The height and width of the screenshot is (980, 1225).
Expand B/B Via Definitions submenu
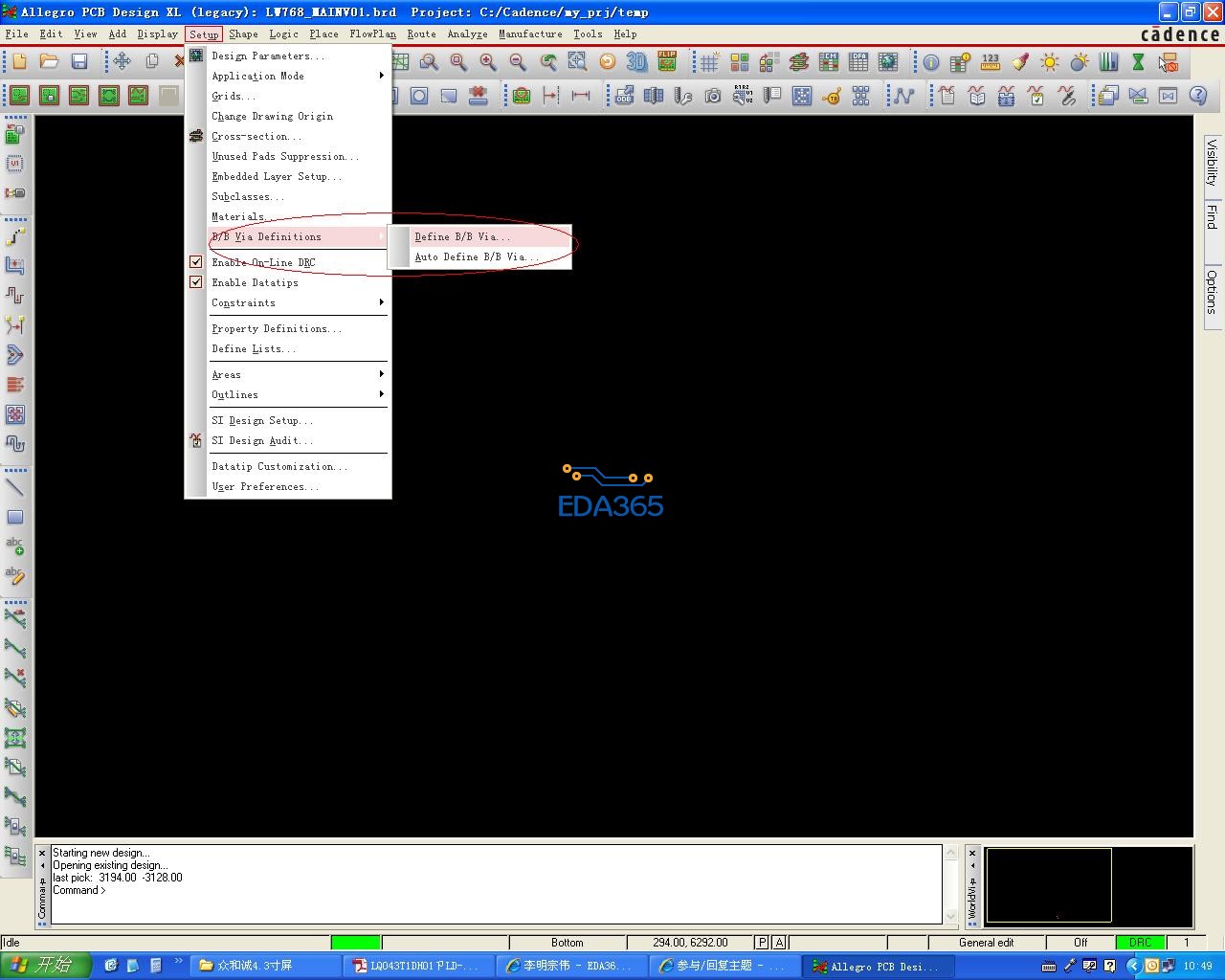(288, 236)
